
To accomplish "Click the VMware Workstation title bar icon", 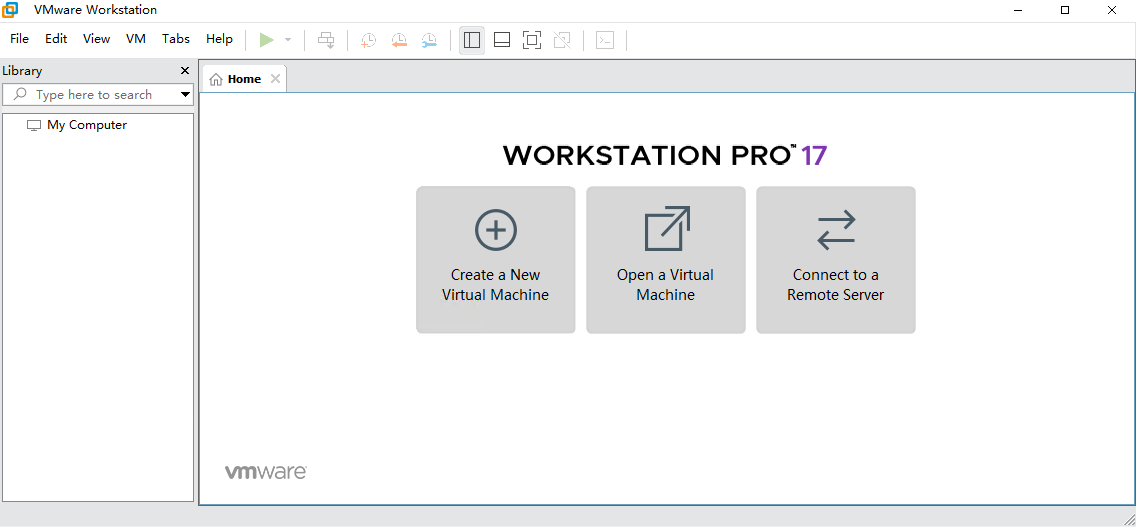I will (x=10, y=10).
